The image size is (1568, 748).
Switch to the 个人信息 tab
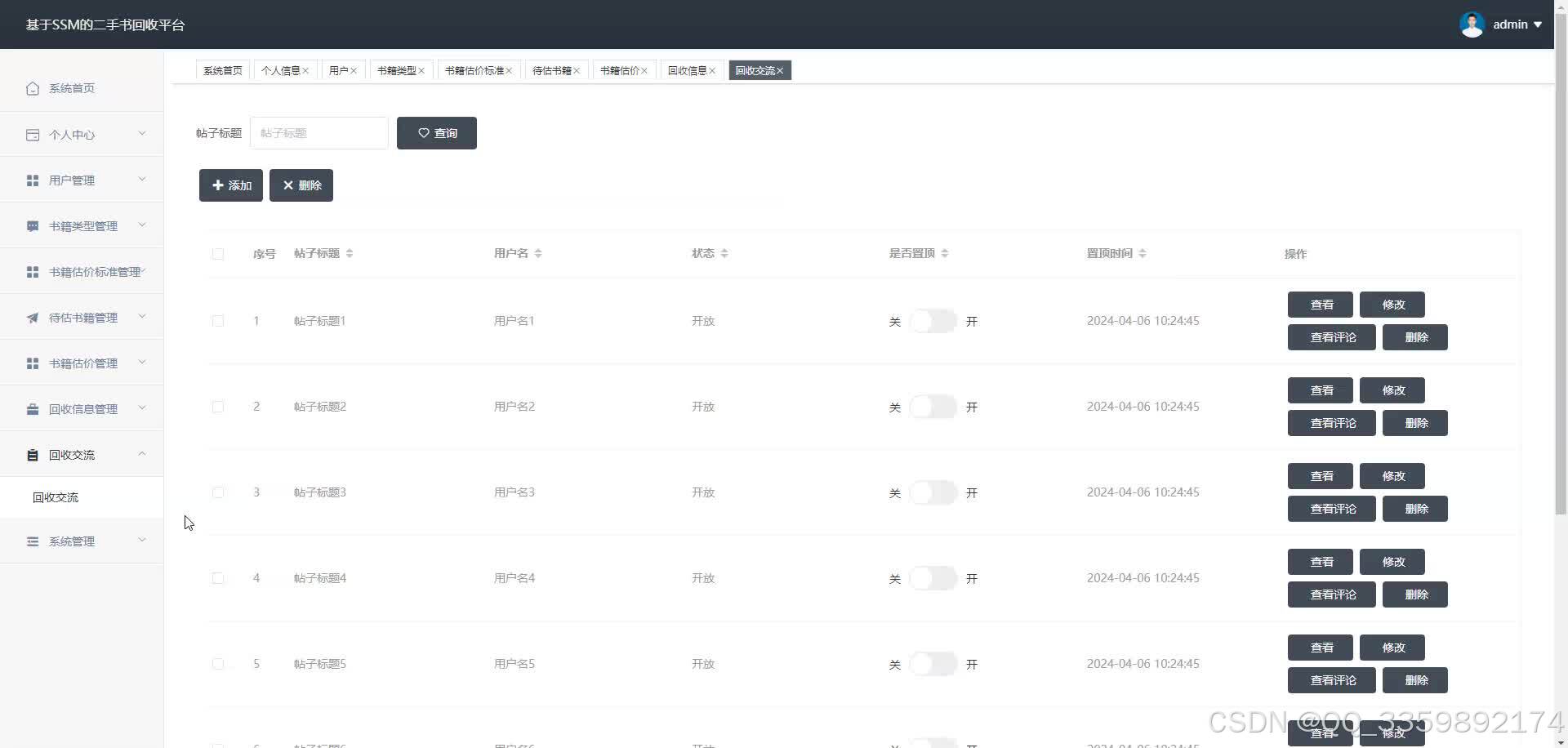[280, 71]
